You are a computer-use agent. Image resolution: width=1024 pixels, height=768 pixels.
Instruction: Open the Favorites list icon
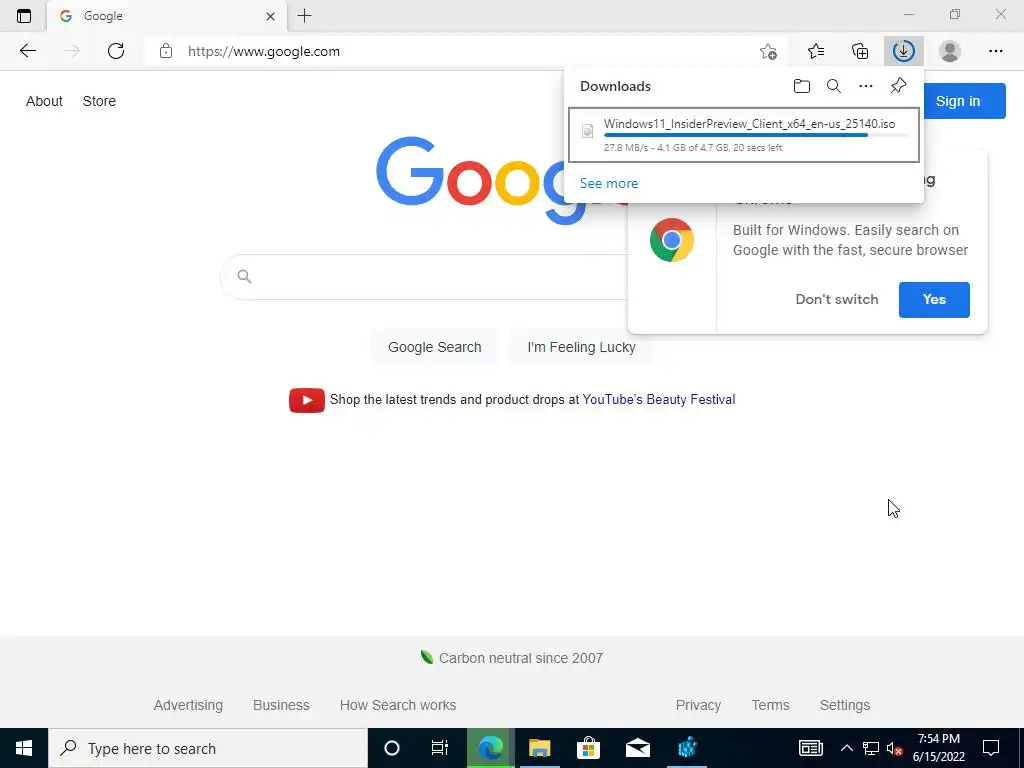816,51
